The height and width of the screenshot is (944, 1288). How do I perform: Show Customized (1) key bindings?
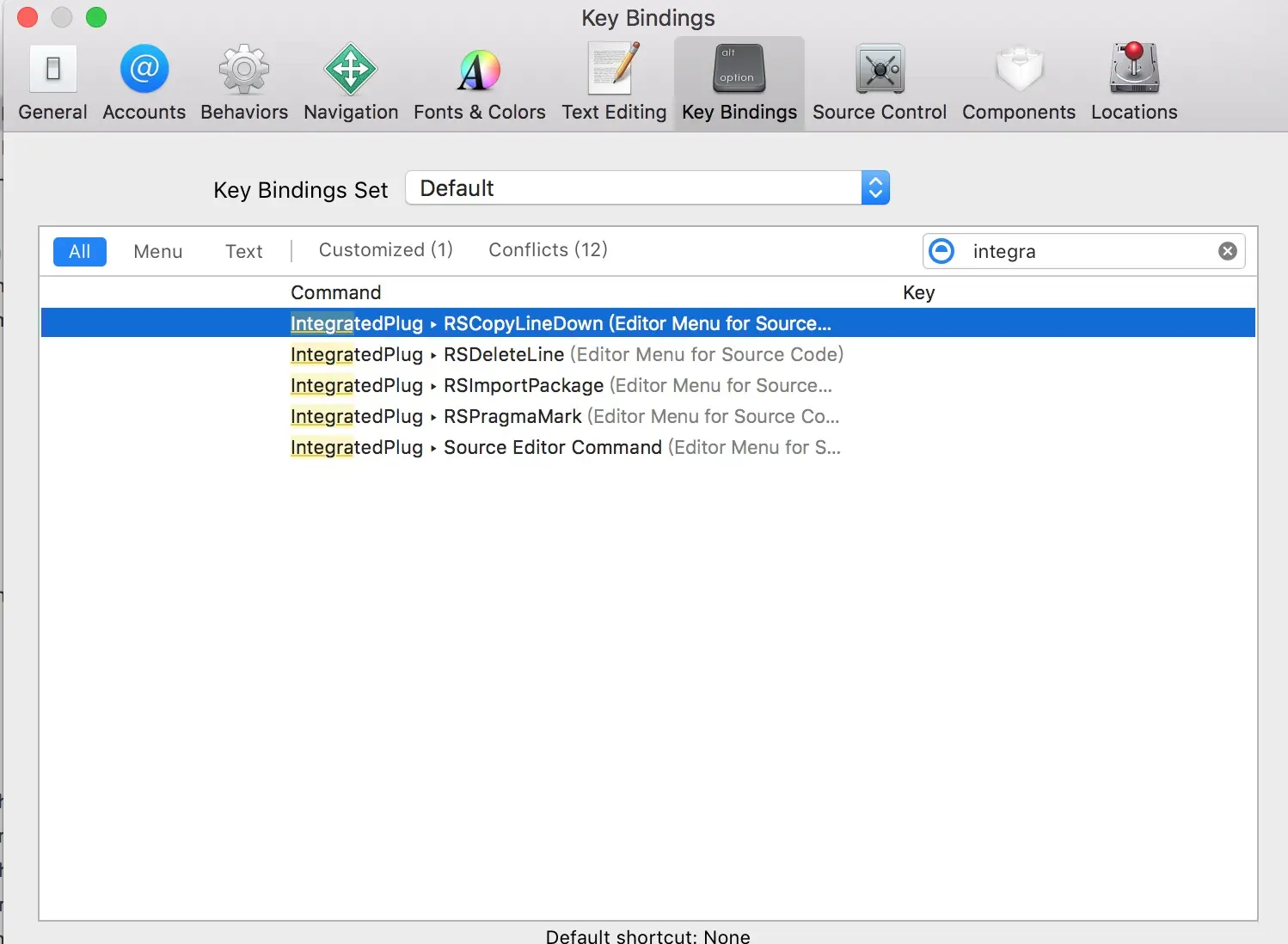coord(386,250)
